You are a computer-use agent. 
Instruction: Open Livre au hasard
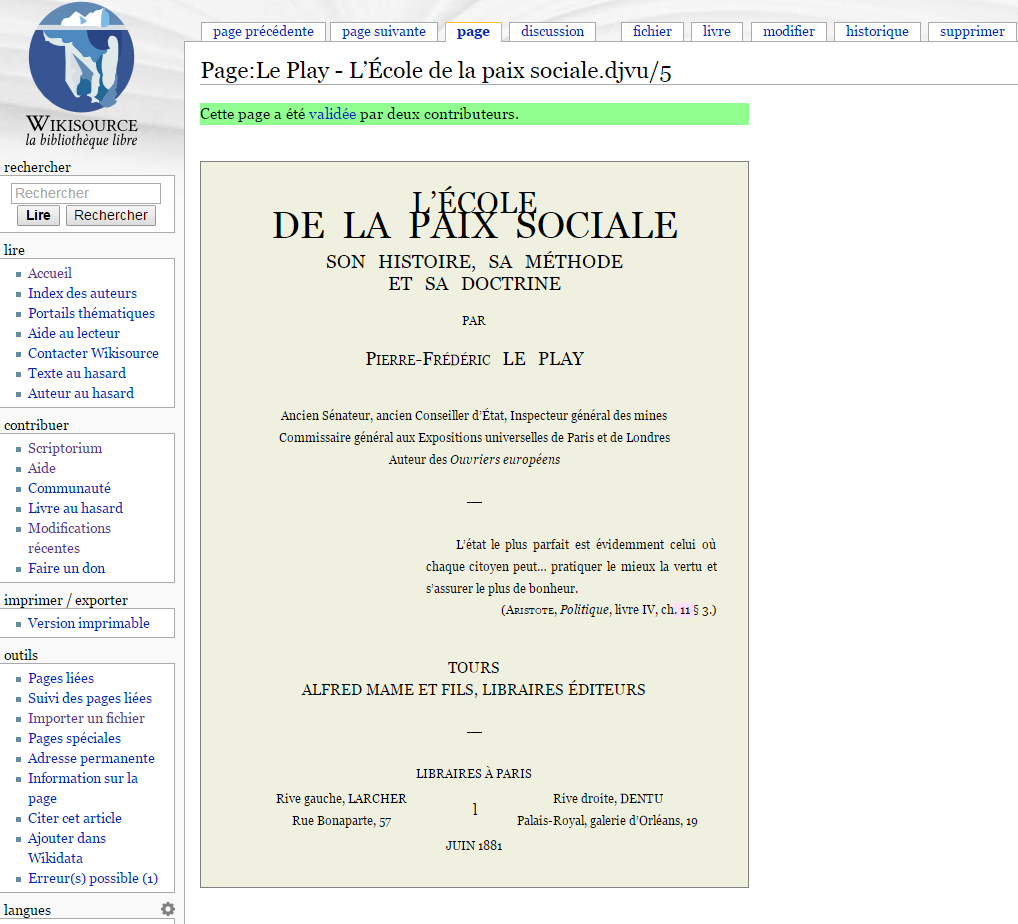(x=75, y=508)
